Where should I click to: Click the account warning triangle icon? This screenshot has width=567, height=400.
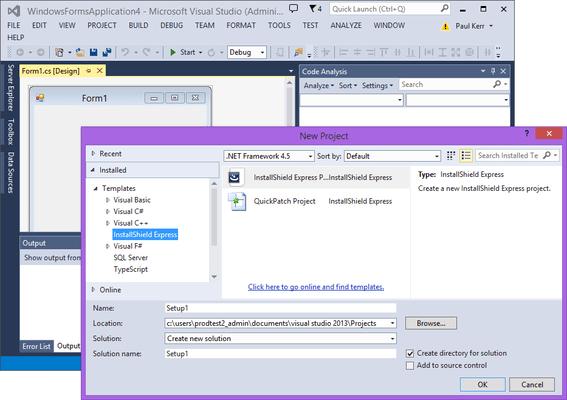[x=445, y=26]
